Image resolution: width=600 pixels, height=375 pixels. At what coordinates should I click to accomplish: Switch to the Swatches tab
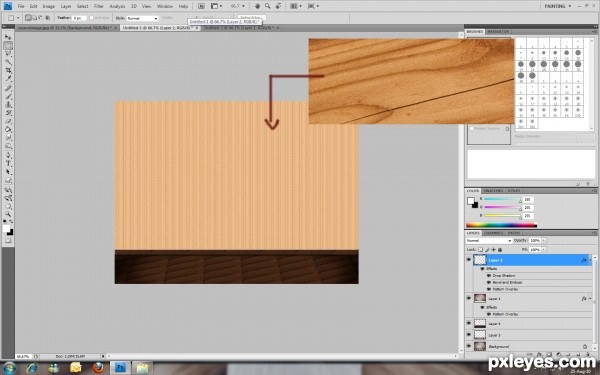coord(493,191)
